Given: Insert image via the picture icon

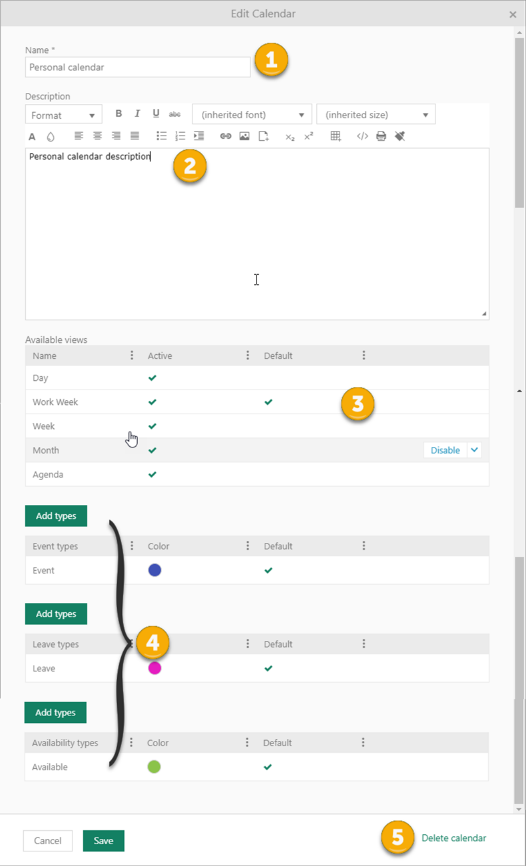Looking at the screenshot, I should pos(244,136).
